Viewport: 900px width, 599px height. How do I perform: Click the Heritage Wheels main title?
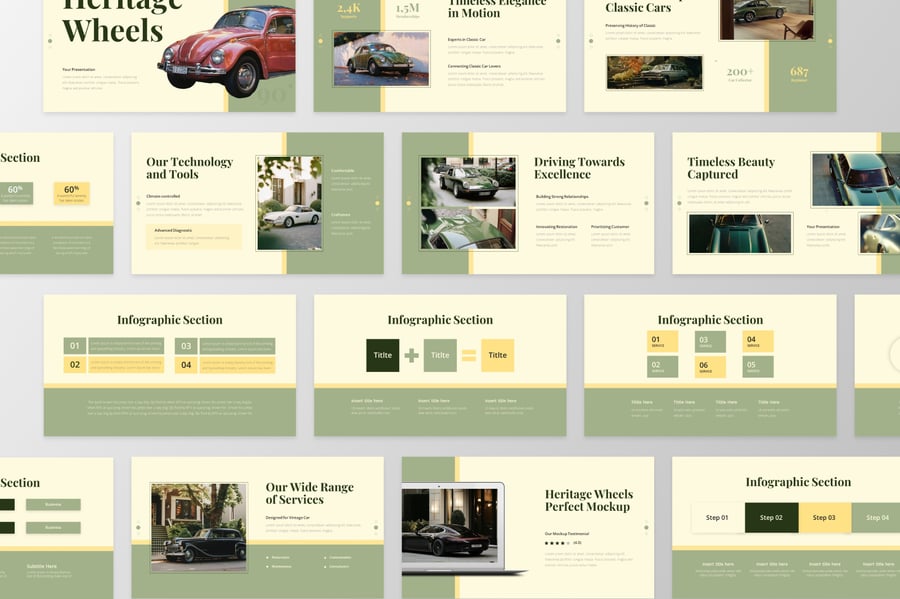(112, 22)
